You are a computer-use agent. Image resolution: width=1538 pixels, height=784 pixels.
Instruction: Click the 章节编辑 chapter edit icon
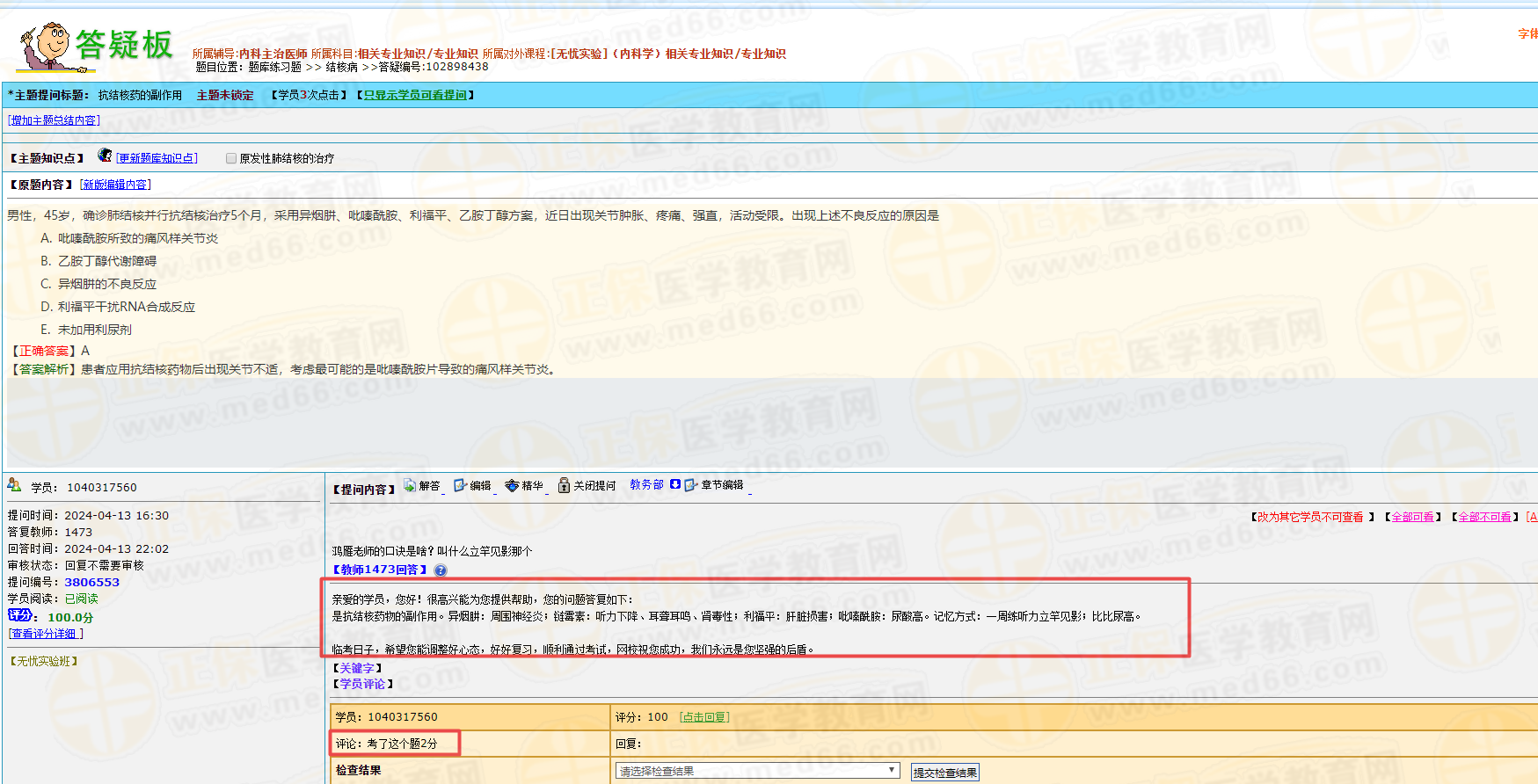[691, 485]
